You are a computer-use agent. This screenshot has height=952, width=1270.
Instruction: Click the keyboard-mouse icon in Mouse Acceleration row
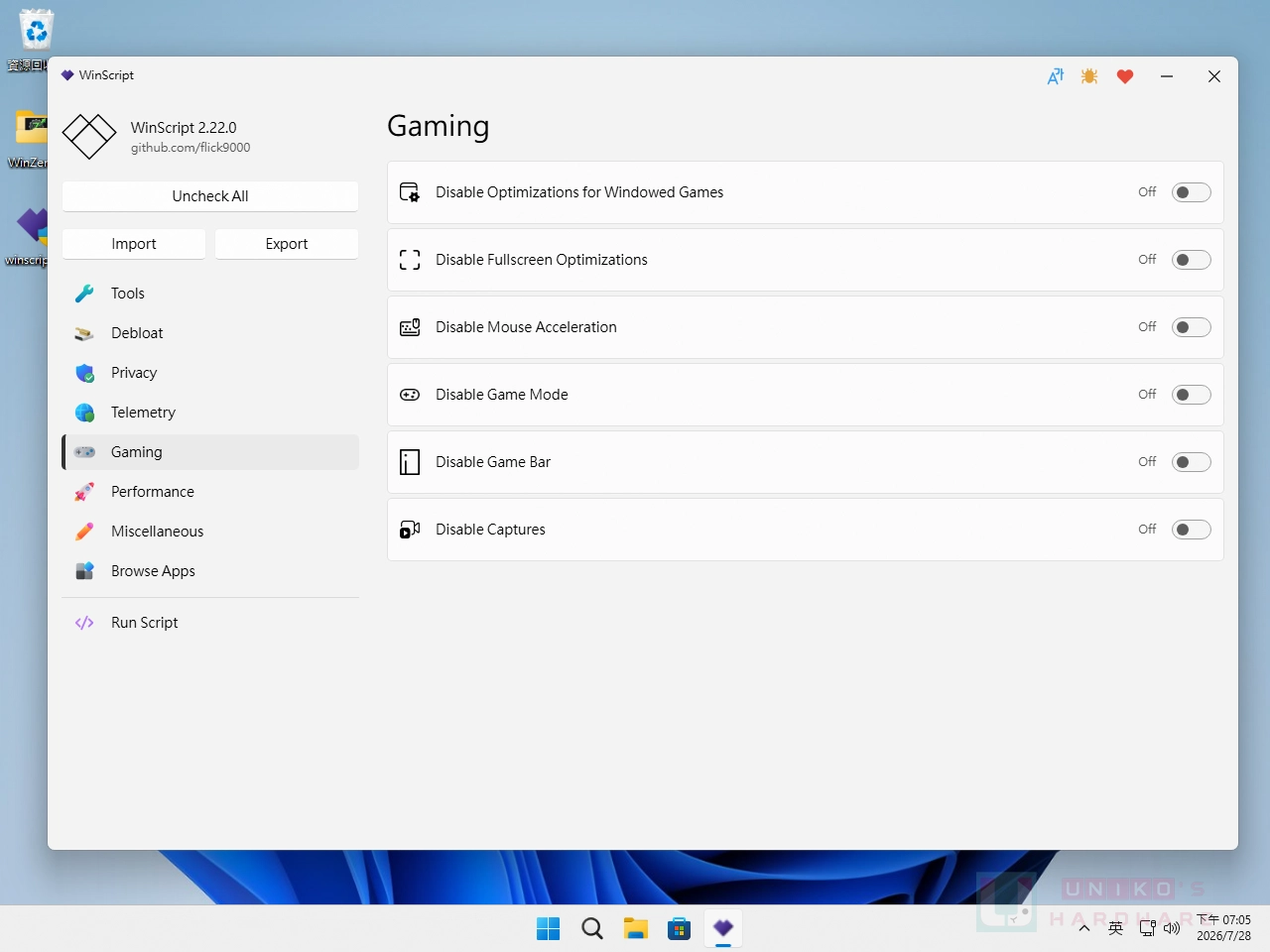410,327
